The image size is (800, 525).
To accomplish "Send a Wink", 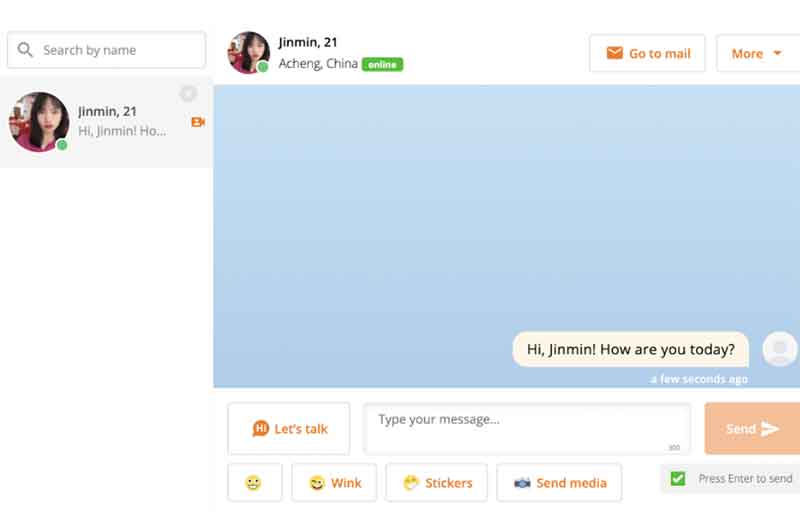I will coord(334,482).
